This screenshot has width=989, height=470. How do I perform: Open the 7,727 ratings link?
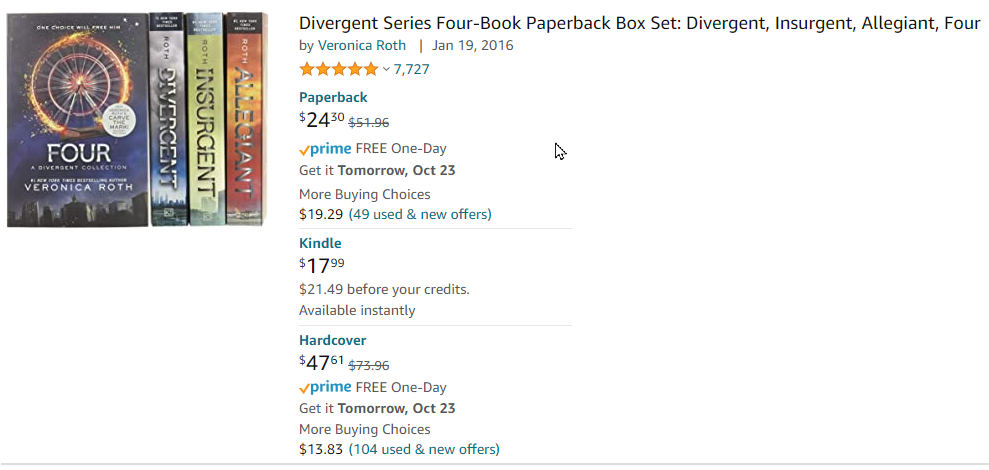click(x=411, y=69)
